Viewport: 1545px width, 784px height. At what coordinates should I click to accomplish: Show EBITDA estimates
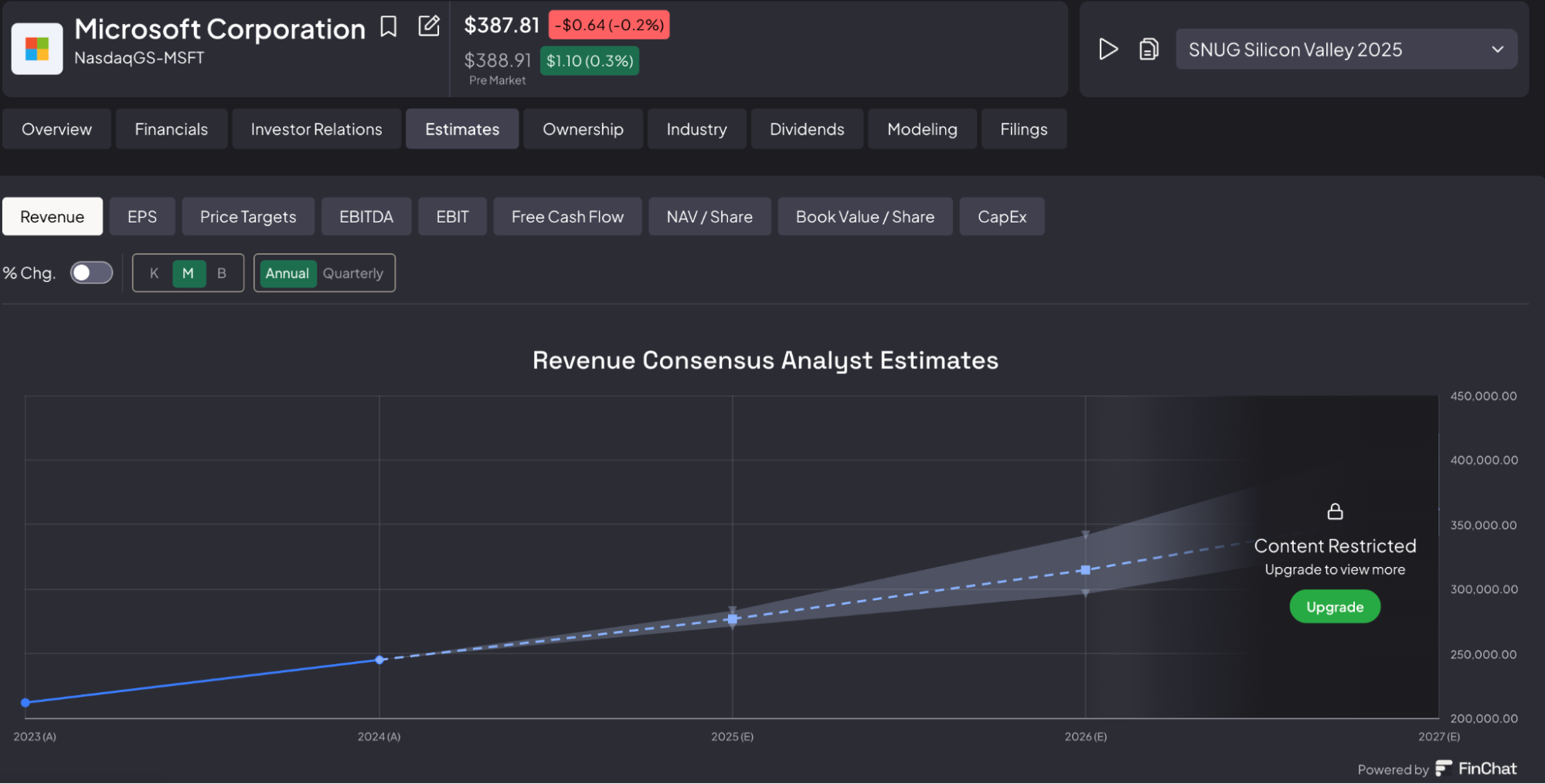click(366, 216)
